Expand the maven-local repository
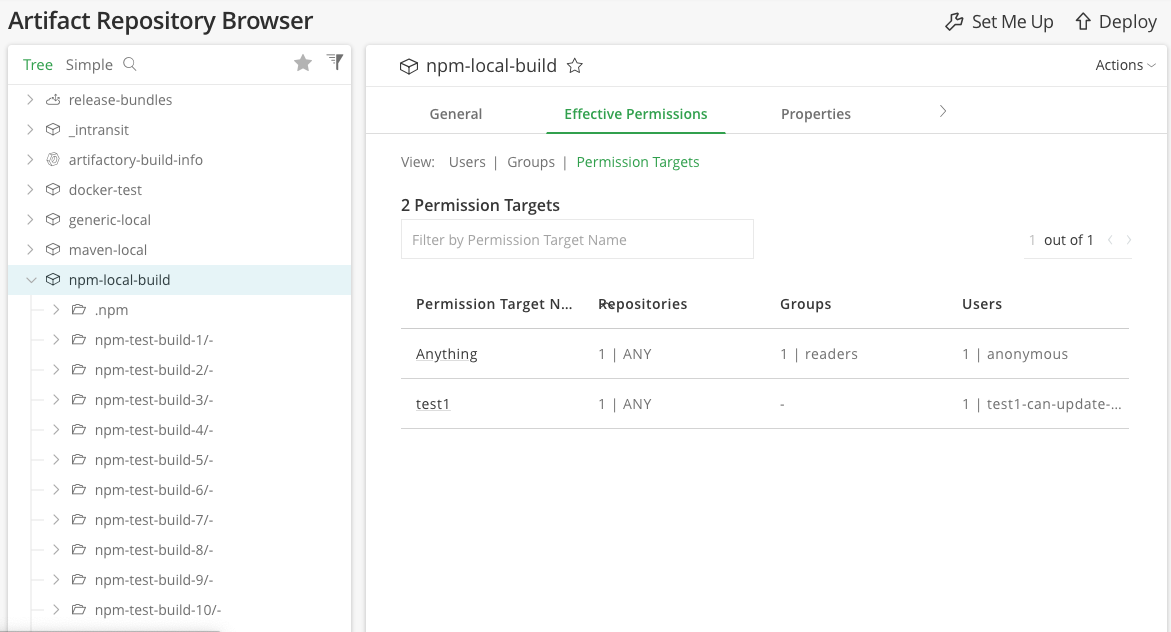The image size is (1171, 632). (30, 249)
